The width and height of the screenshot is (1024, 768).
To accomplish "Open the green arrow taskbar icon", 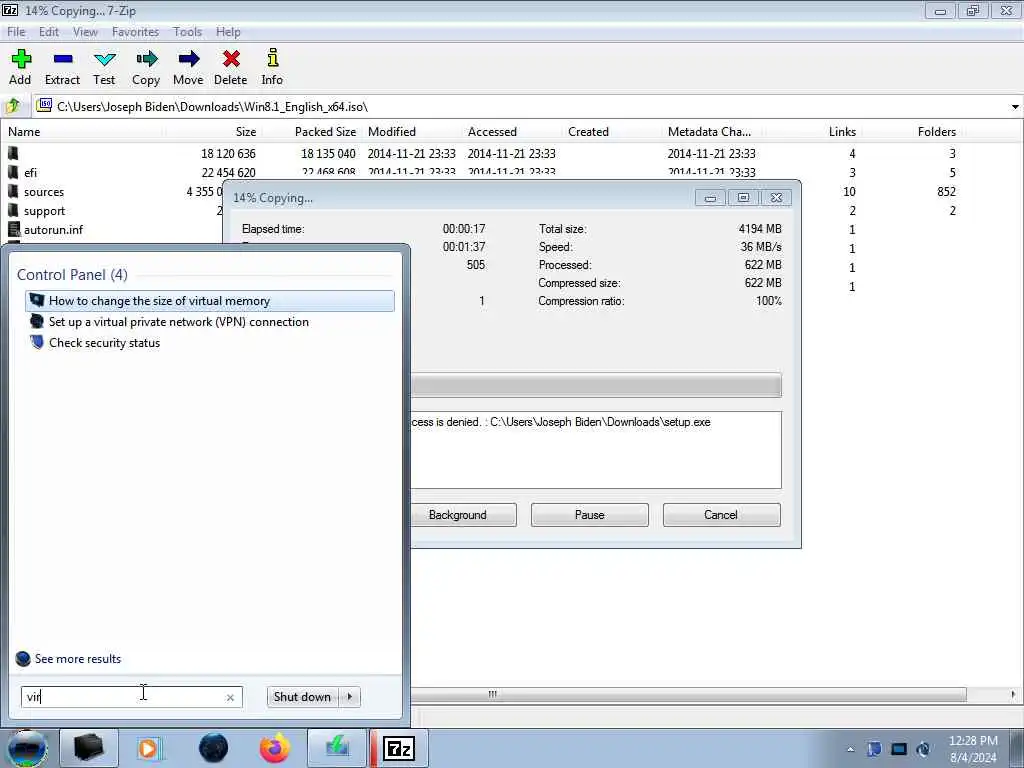I will 337,748.
